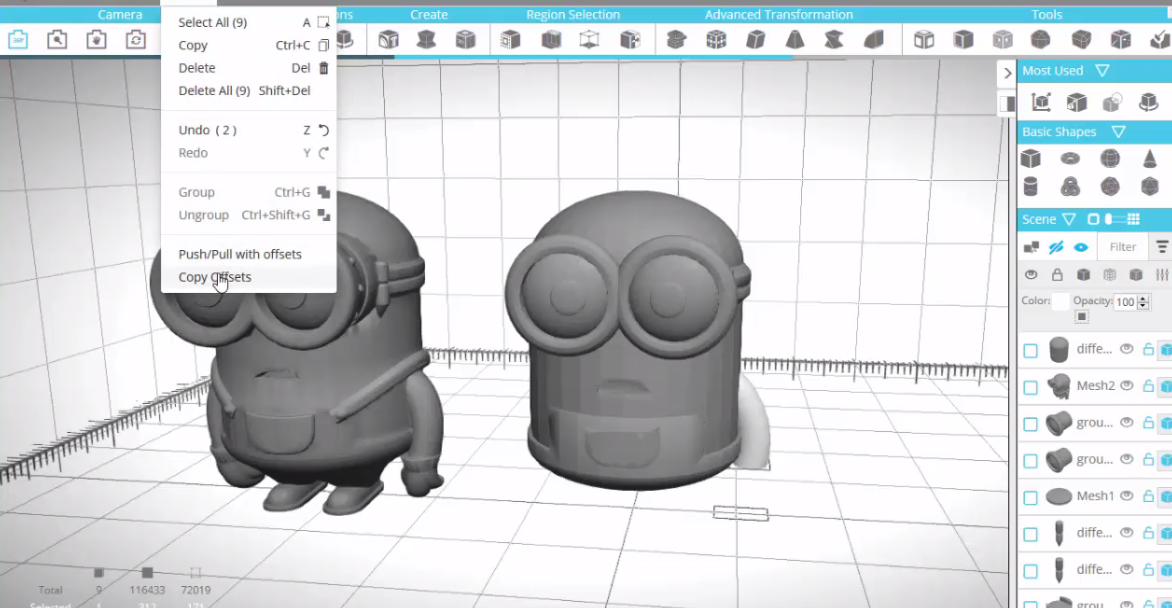The height and width of the screenshot is (608, 1172).
Task: Click the Mesh1 scene object name
Action: pyautogui.click(x=1095, y=496)
